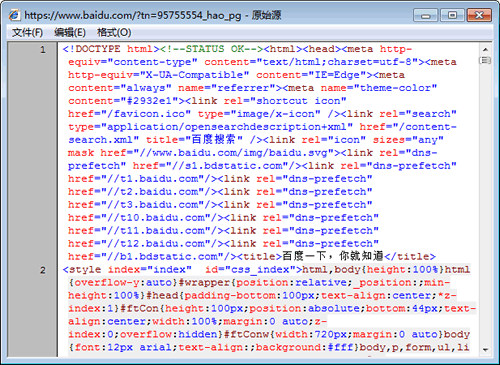This screenshot has height=365, width=500.
Task: Click the scrollbar down arrow
Action: pos(485,350)
